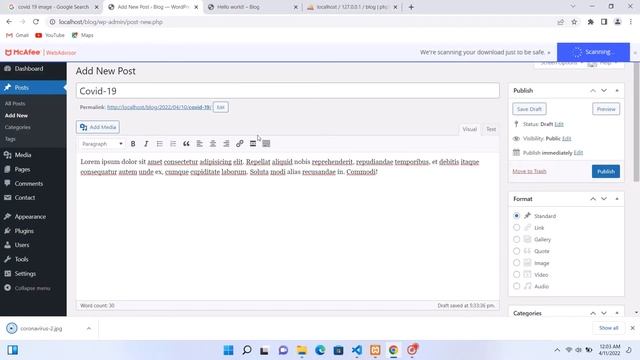Click Move to Trash link
Screen dimensions: 640x360
coord(529,171)
